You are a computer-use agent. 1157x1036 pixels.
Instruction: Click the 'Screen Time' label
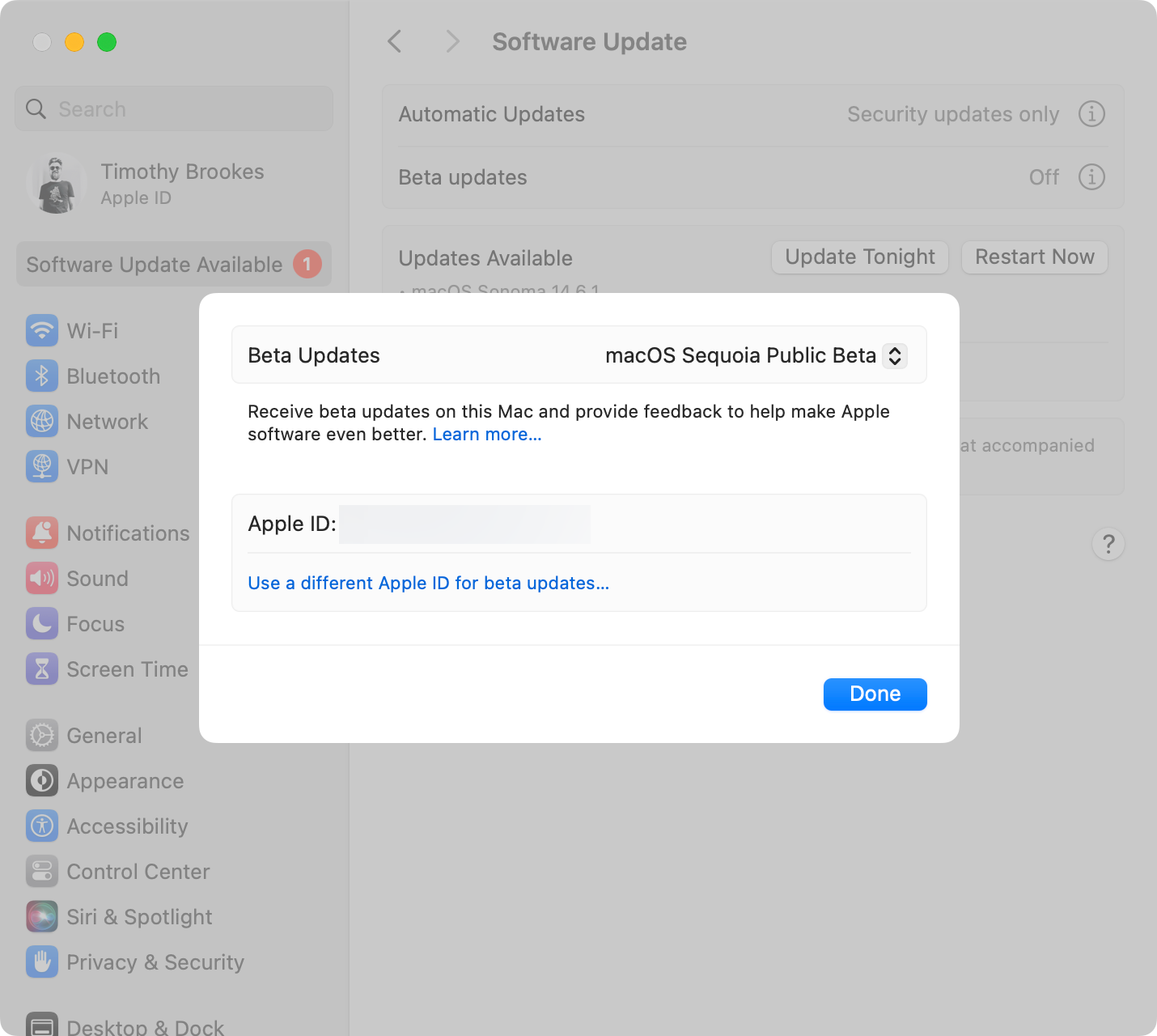pyautogui.click(x=127, y=669)
